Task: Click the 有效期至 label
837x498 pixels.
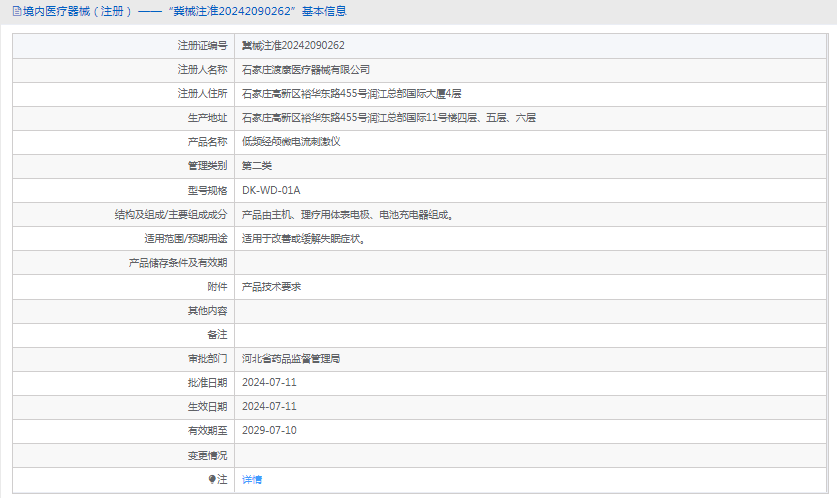Action: pyautogui.click(x=207, y=431)
